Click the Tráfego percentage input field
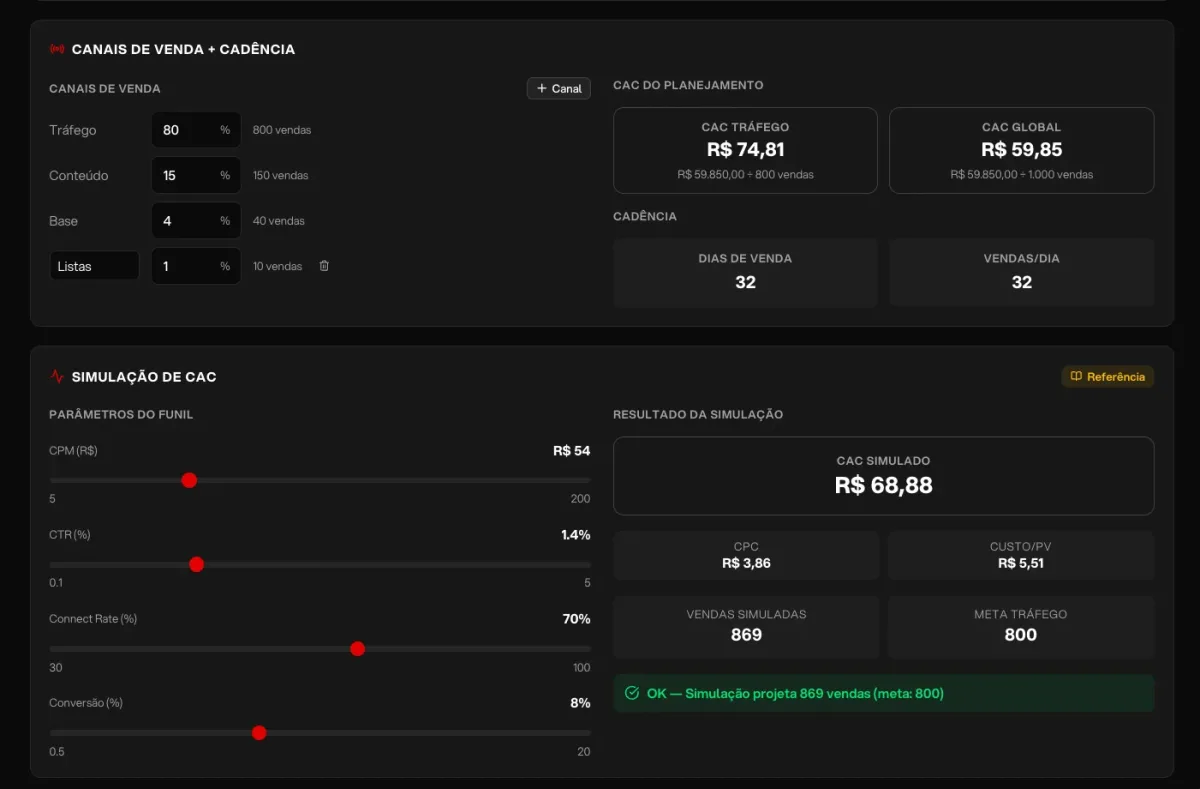 [x=196, y=130]
